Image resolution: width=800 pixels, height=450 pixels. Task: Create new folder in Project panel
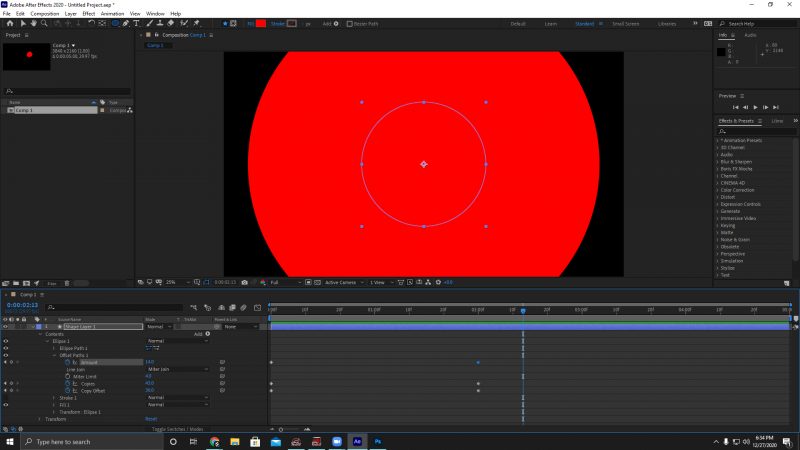pos(16,283)
